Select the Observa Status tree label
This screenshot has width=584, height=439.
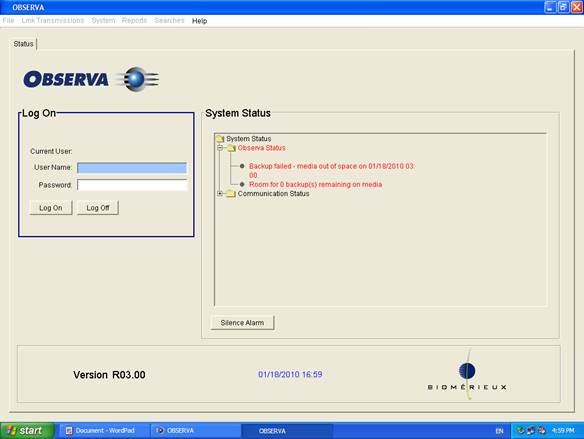pos(261,148)
